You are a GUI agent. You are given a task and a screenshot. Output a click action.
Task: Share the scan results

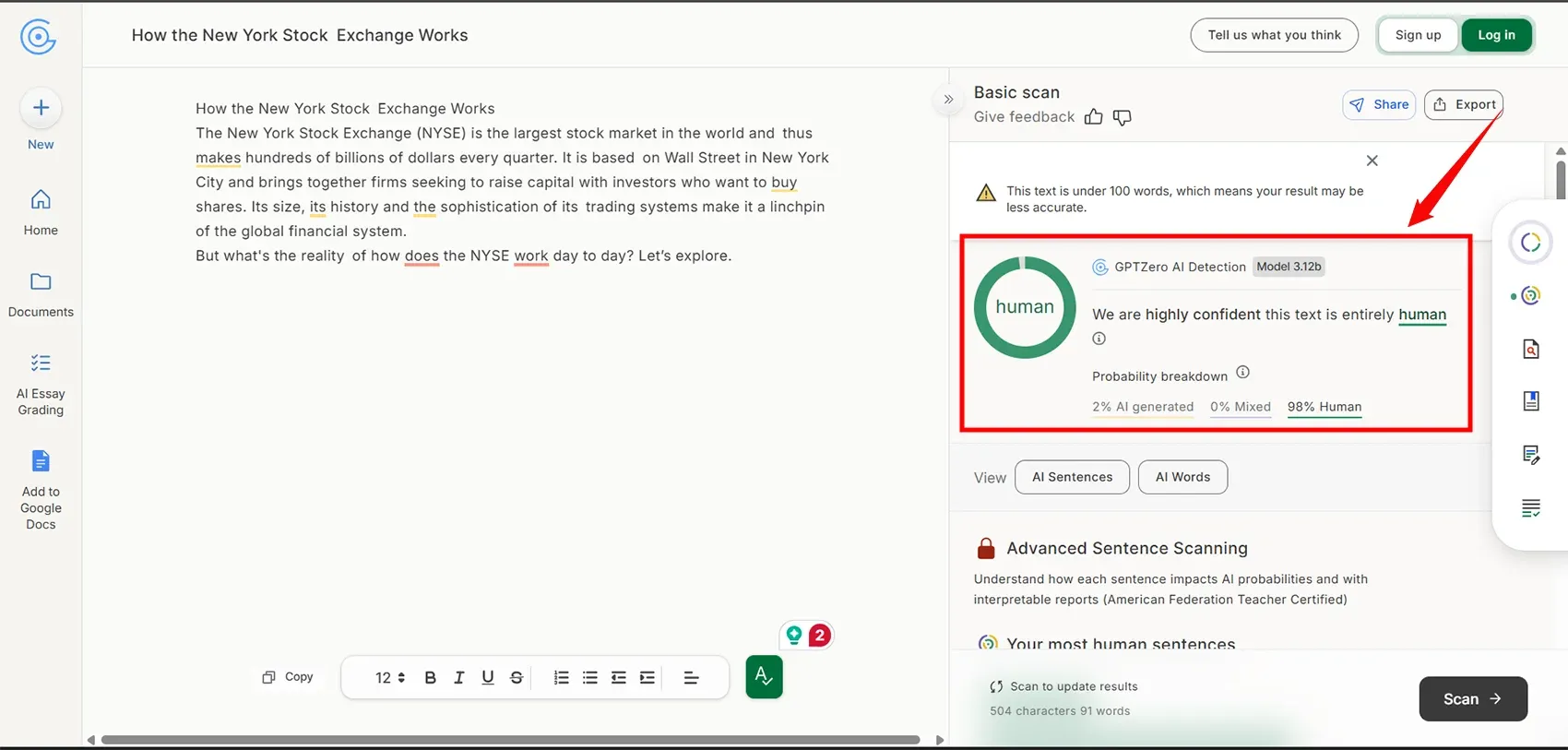click(x=1379, y=105)
